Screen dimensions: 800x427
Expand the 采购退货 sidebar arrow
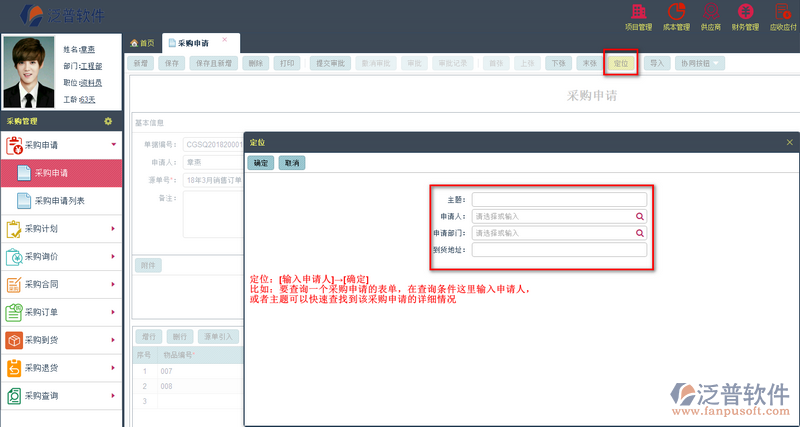113,368
